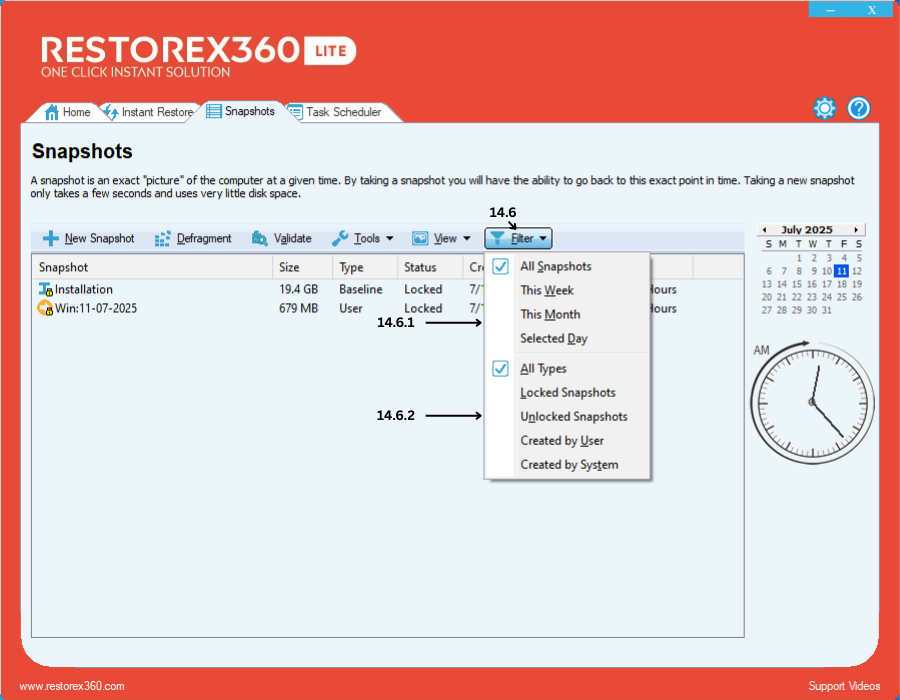Click the New Snapshot plus icon
Image resolution: width=900 pixels, height=700 pixels.
tap(50, 239)
